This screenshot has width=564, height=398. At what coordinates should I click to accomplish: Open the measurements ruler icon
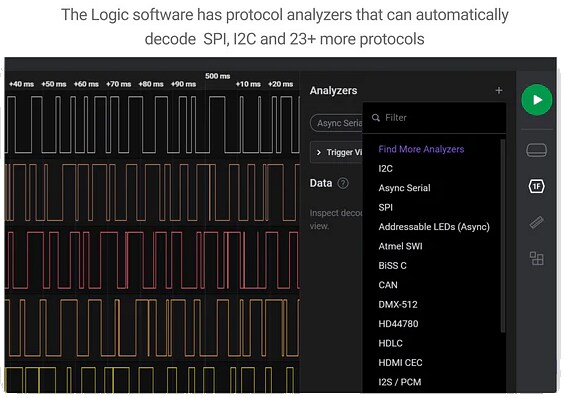[536, 222]
